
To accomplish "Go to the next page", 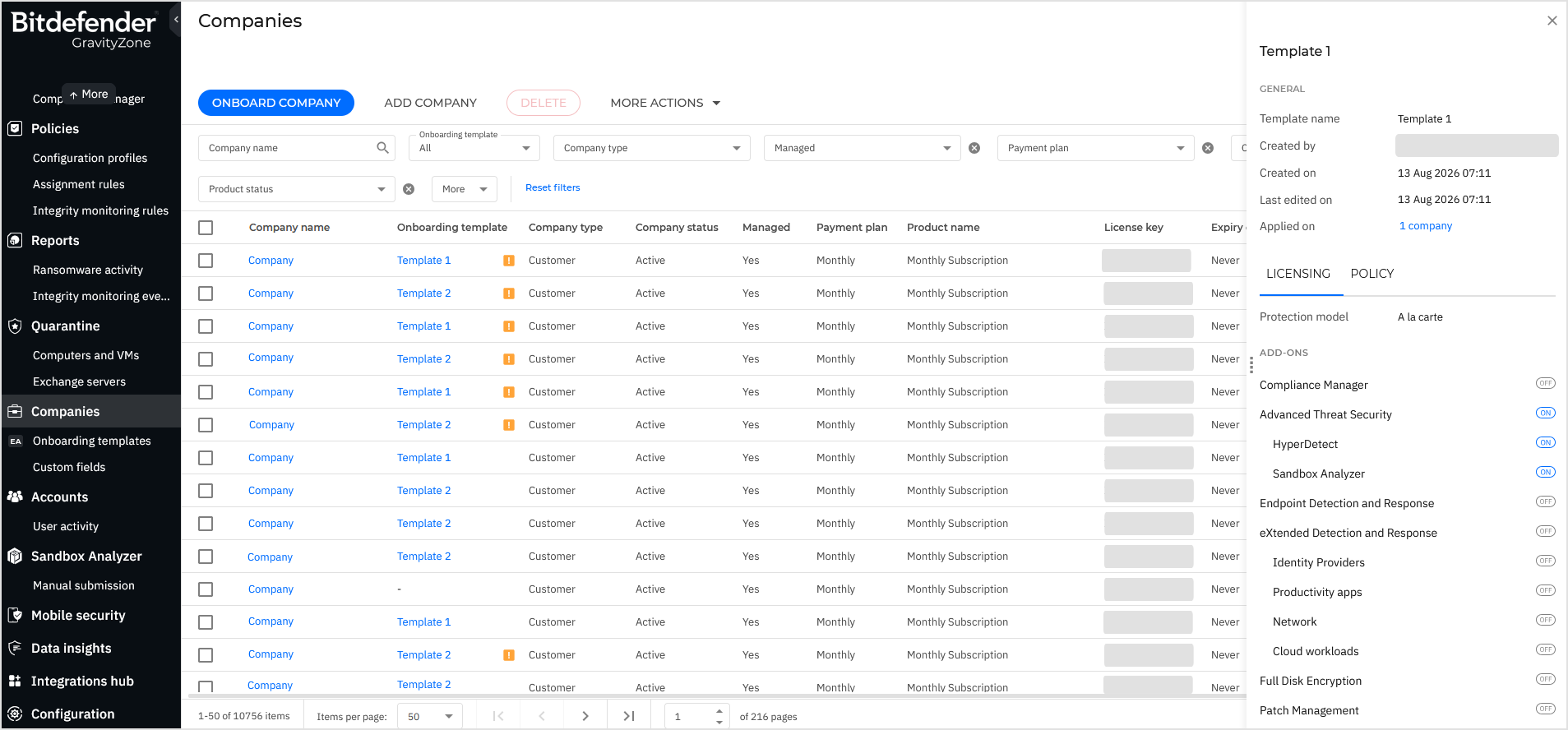I will point(585,716).
